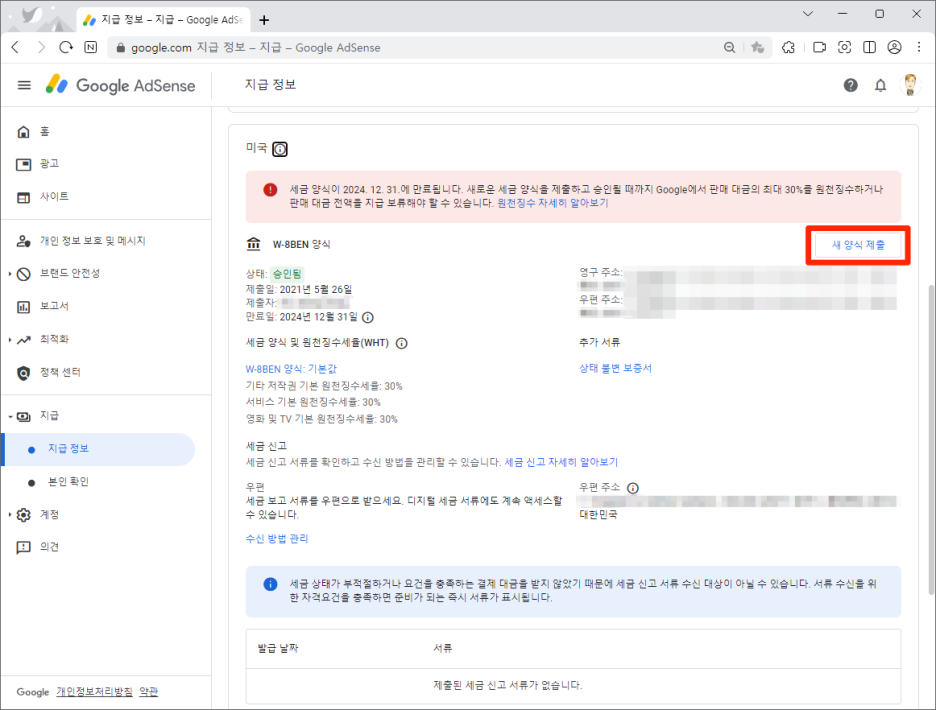Open the 원천징수 자세히 알아보기 link
The width and height of the screenshot is (936, 710).
[x=553, y=203]
